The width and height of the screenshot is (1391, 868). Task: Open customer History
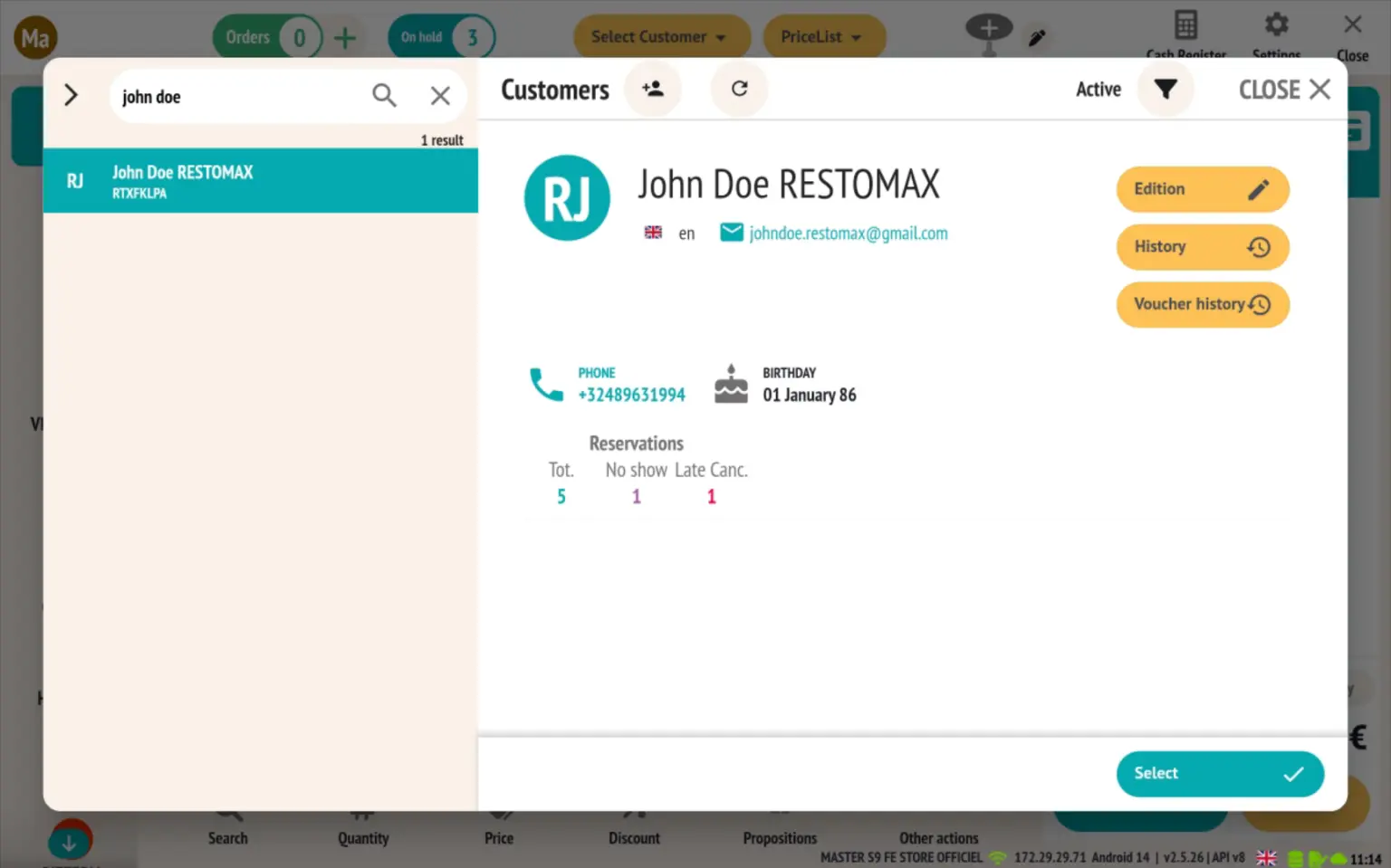pos(1203,247)
